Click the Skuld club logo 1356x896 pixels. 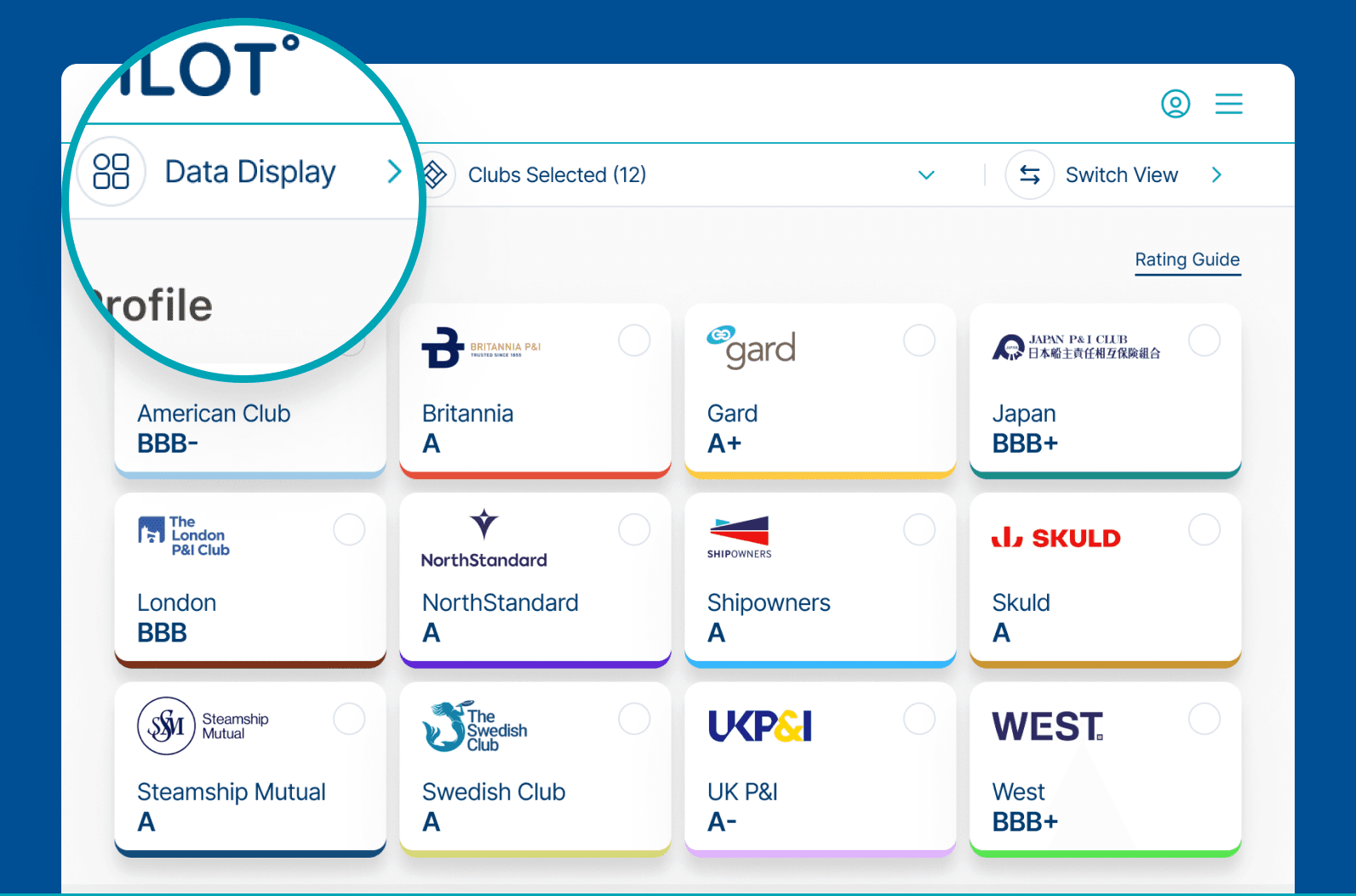[x=1056, y=538]
